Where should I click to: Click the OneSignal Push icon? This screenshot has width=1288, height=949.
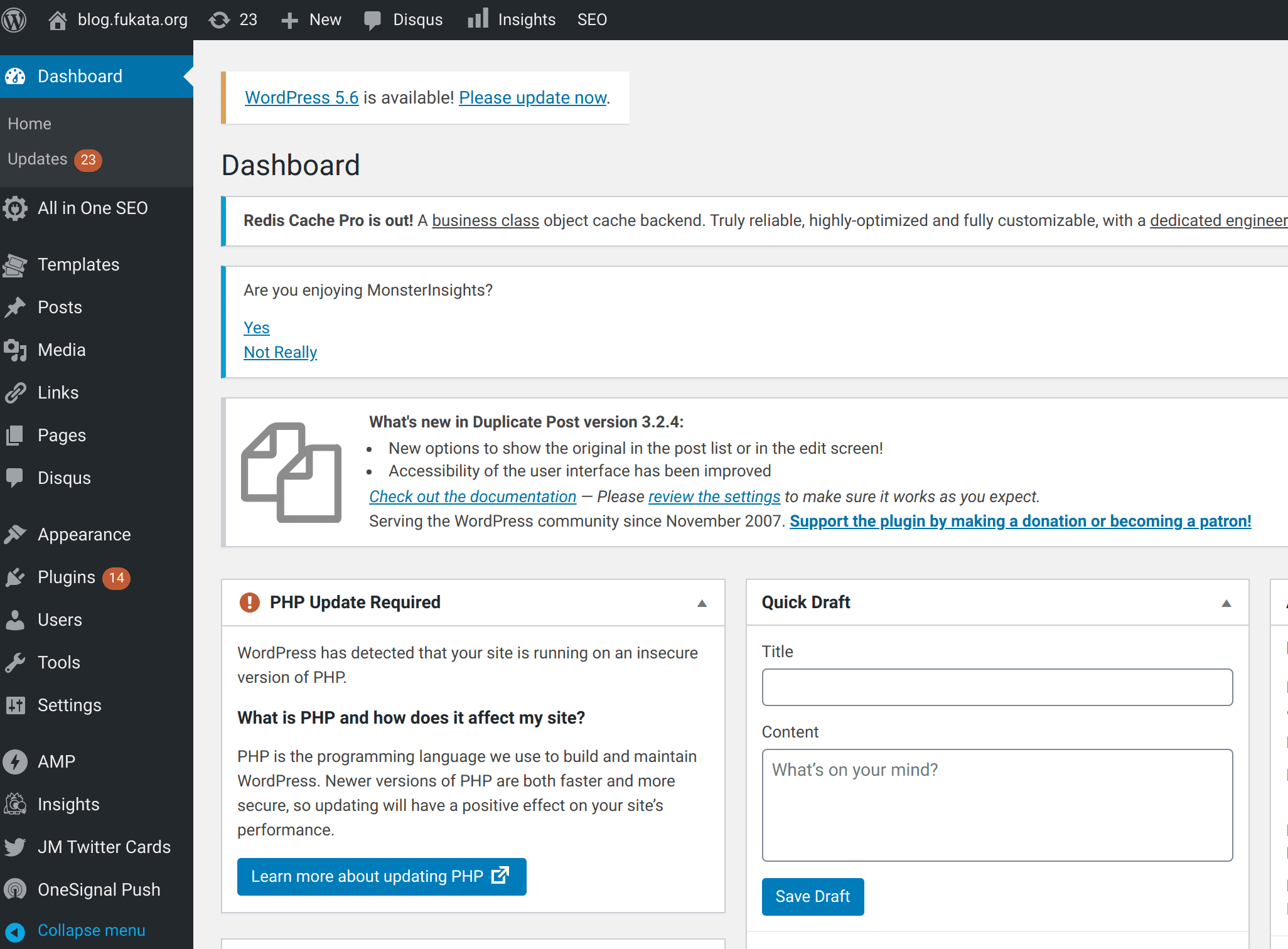(x=15, y=890)
